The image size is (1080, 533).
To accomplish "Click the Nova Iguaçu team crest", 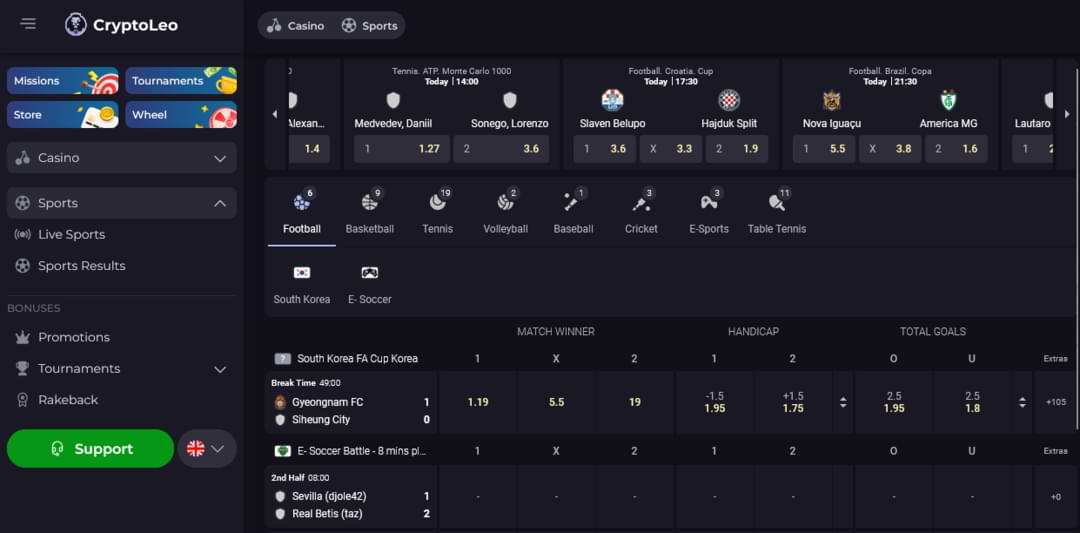I will 832,101.
